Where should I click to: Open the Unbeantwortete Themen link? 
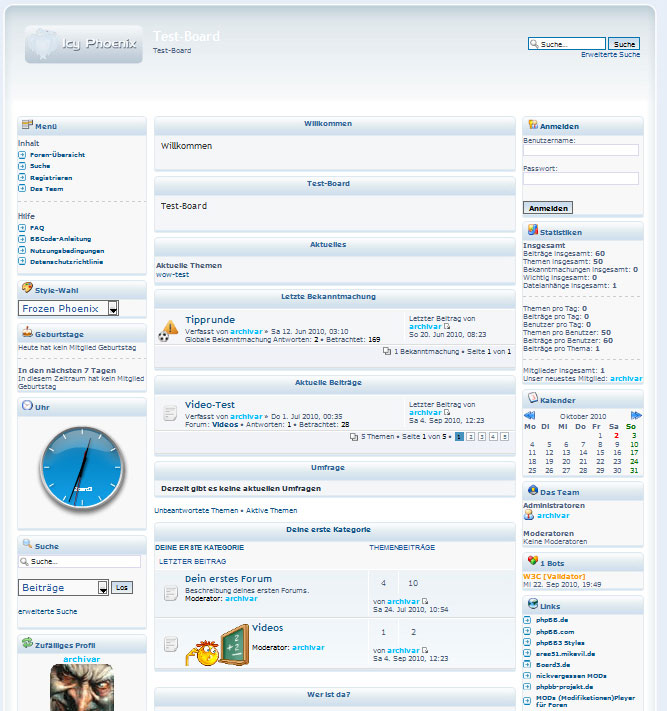196,510
